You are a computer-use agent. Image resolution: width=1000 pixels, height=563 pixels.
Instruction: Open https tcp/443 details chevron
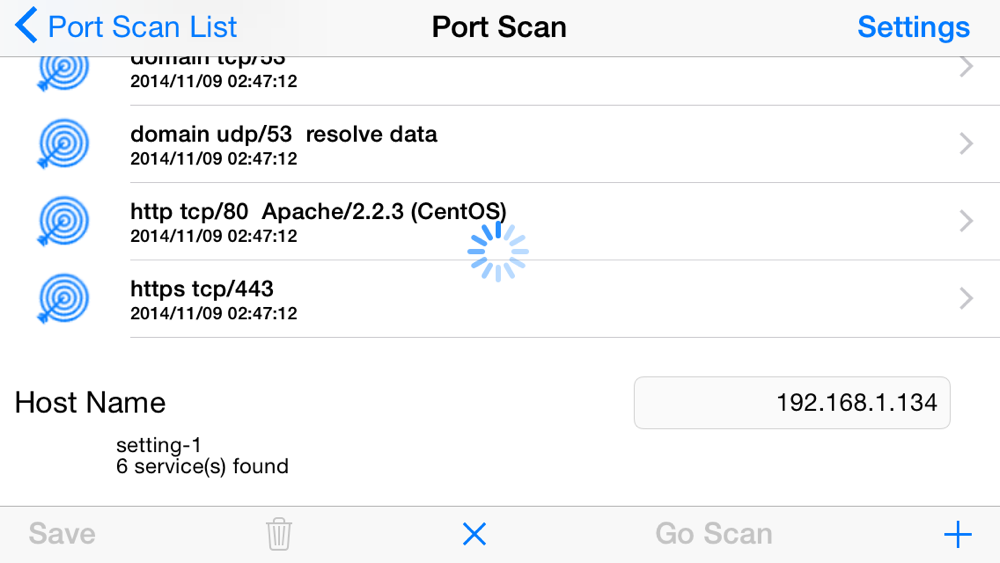click(966, 298)
